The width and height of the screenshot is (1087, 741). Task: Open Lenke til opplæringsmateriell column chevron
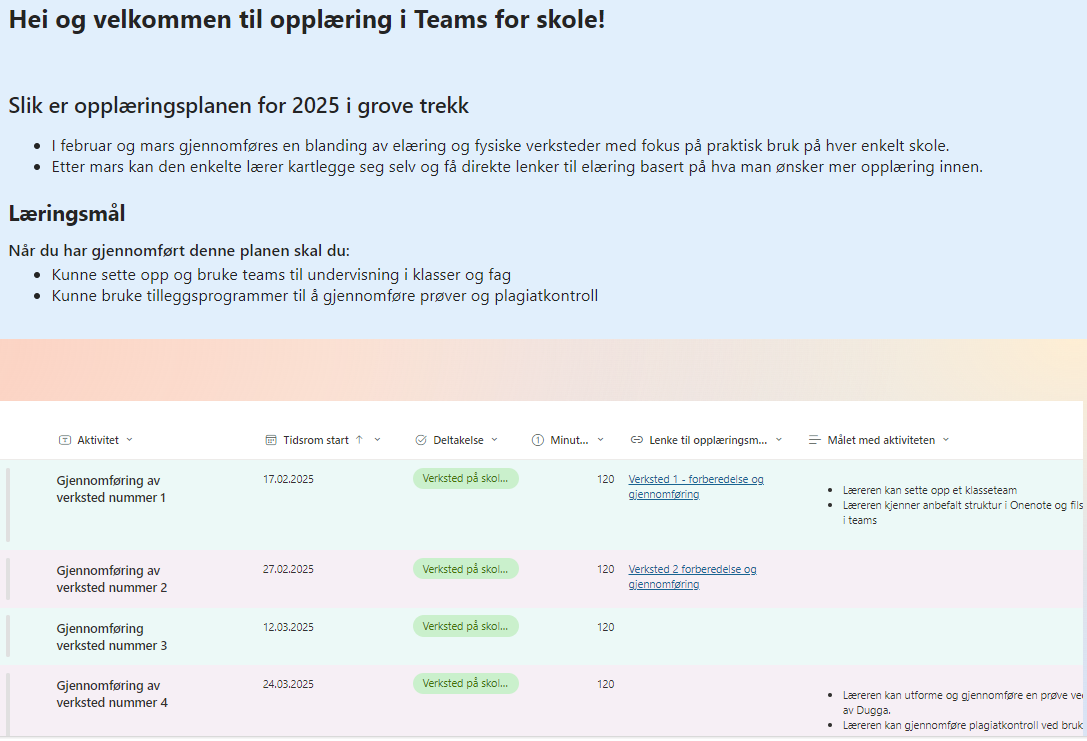tap(779, 440)
